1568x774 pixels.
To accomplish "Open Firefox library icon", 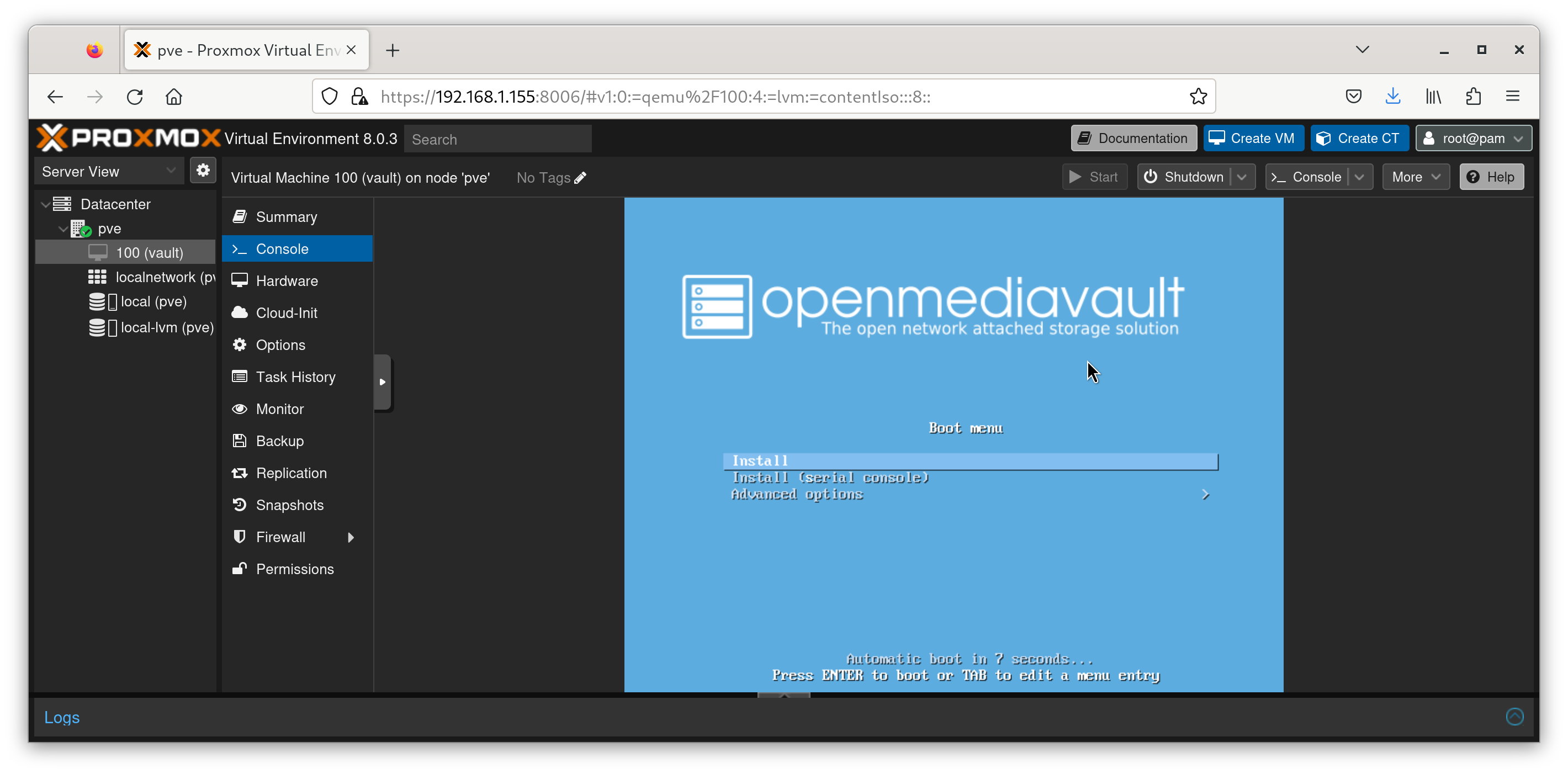I will (x=1433, y=96).
